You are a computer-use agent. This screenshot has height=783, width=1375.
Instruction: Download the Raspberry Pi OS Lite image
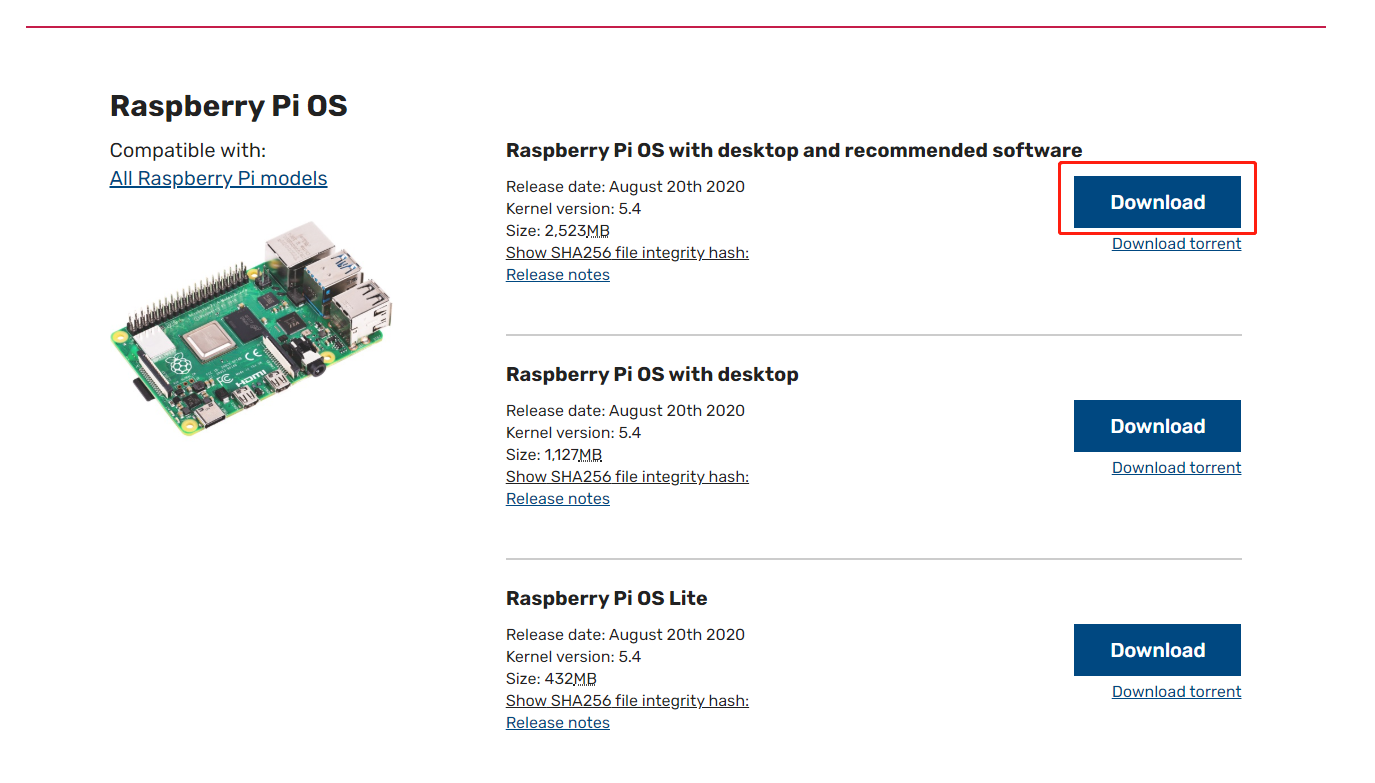(1157, 650)
